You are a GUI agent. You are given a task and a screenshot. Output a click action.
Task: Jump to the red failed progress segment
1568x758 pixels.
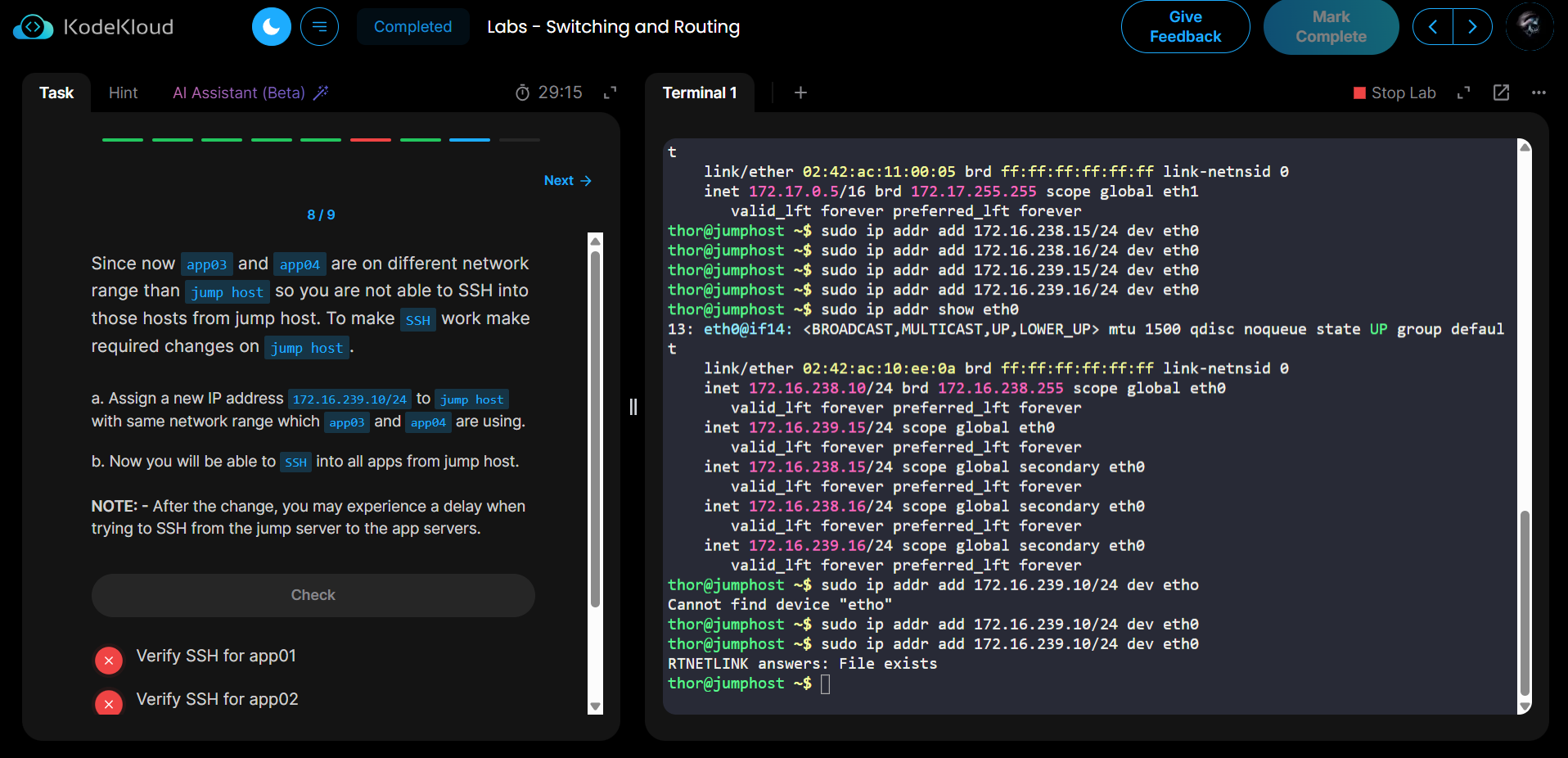[370, 140]
